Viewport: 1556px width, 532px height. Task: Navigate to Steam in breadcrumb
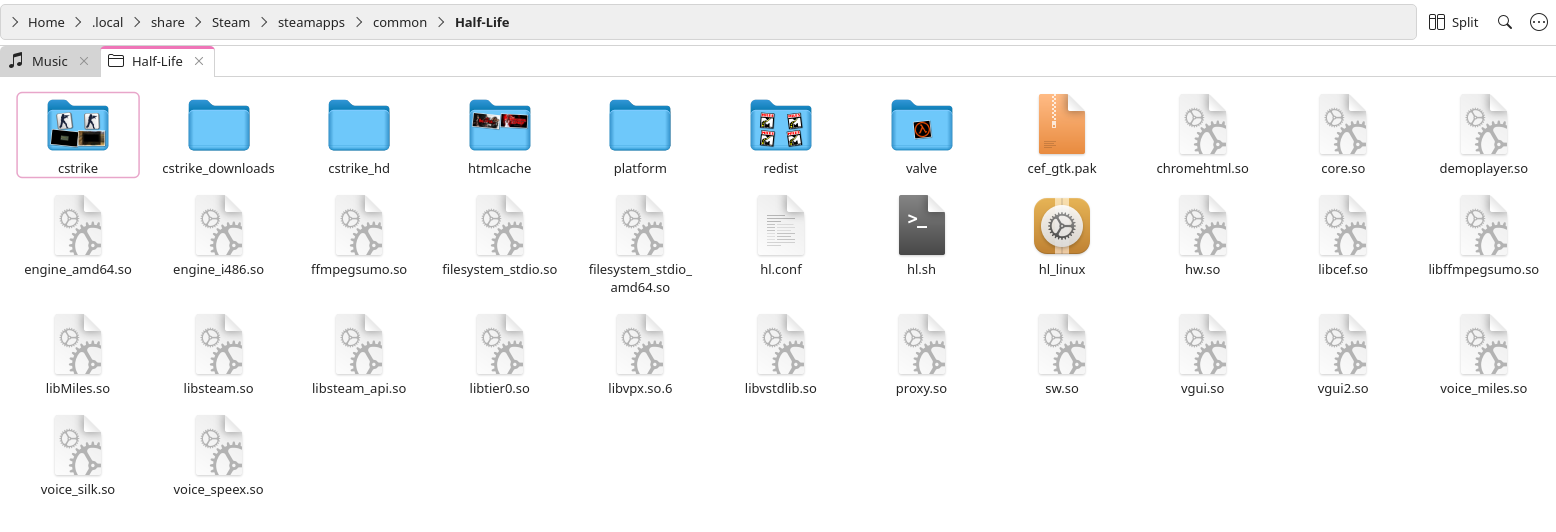pyautogui.click(x=231, y=22)
